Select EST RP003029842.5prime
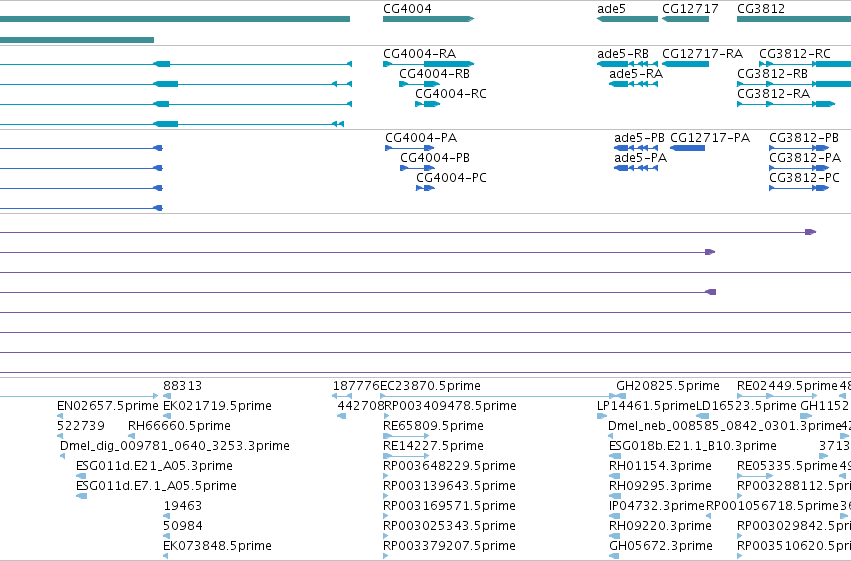This screenshot has width=851, height=561. click(x=740, y=536)
